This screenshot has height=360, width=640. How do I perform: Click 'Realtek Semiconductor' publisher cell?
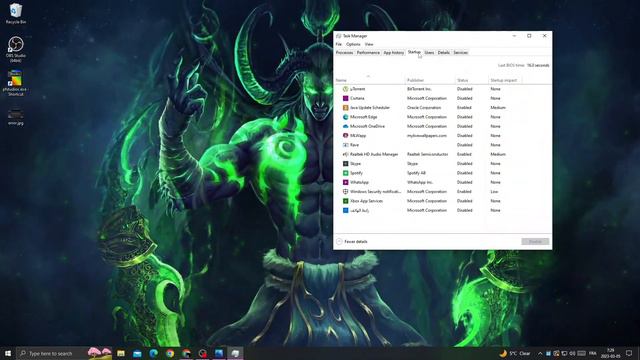pyautogui.click(x=427, y=154)
